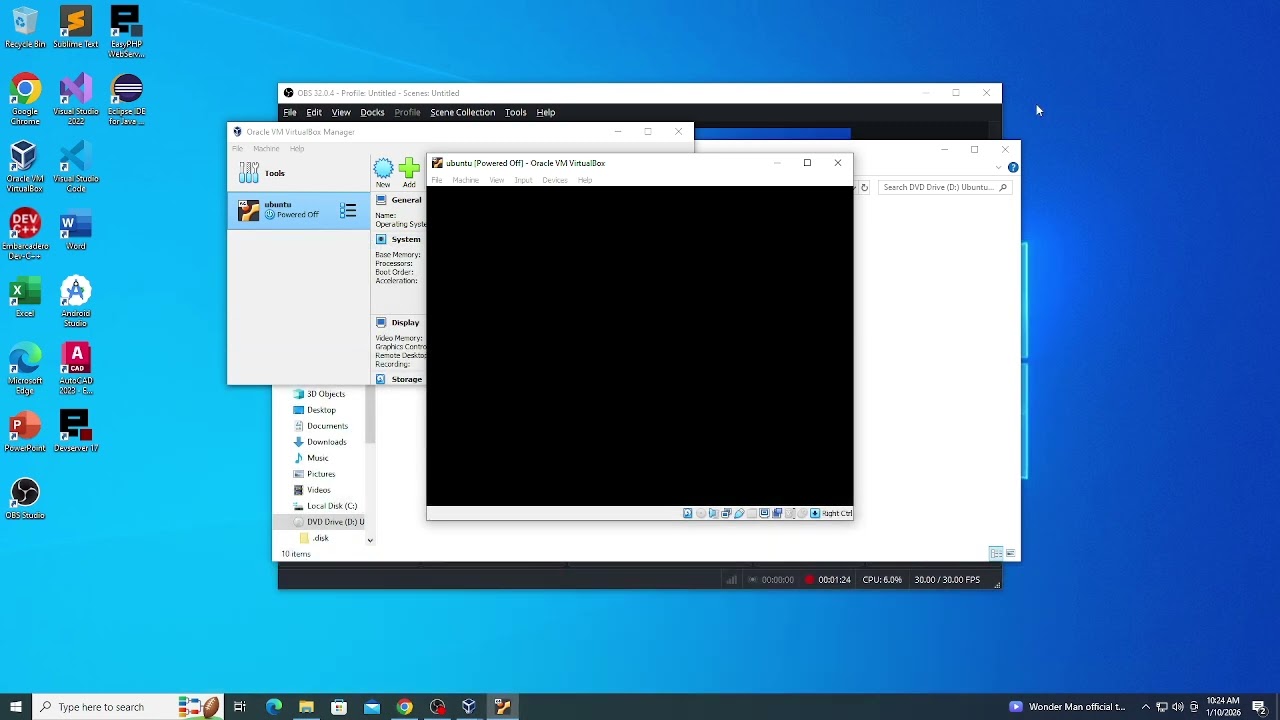Open Devices menu in ubuntu VM window

555,180
